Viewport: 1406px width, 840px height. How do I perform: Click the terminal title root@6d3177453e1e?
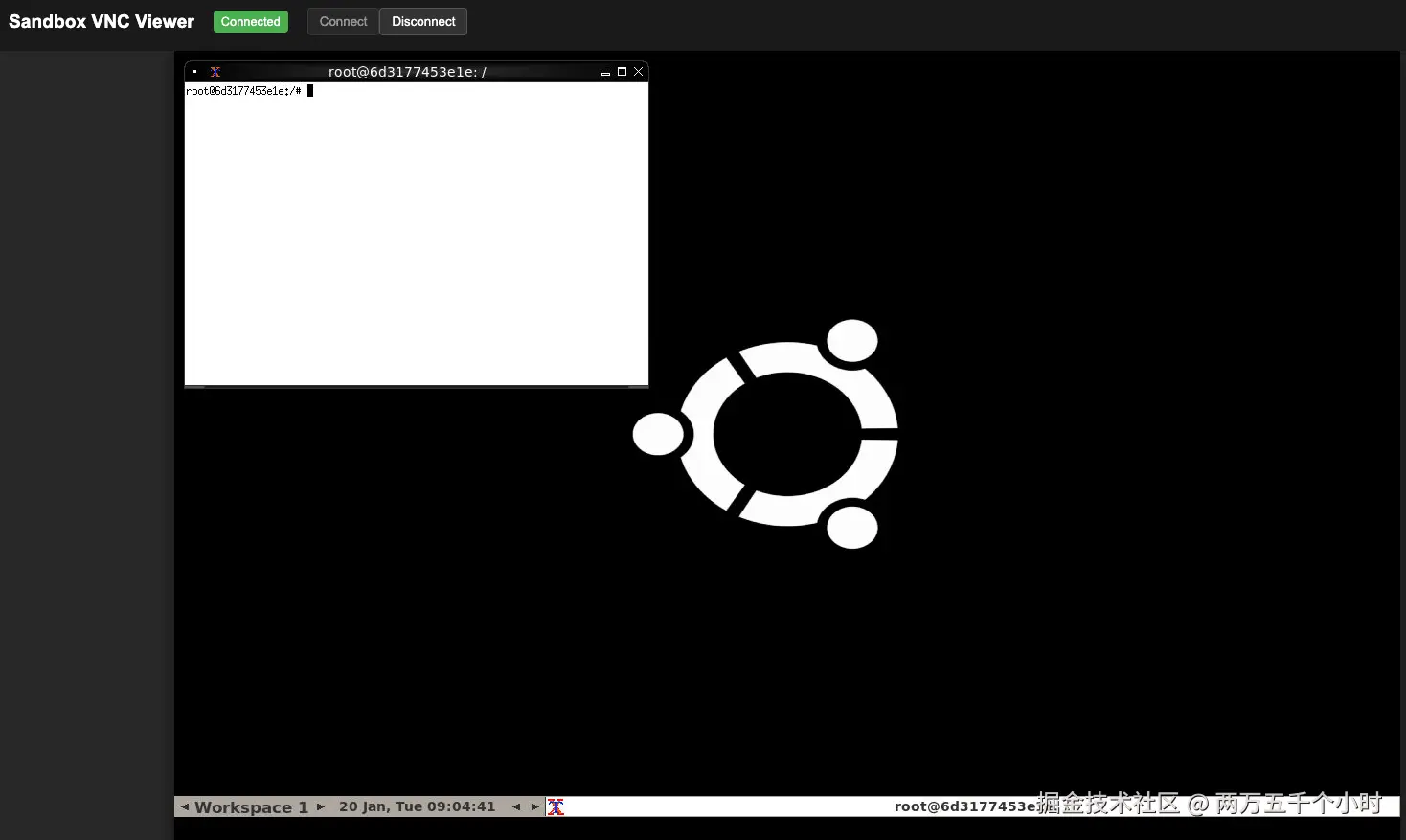point(407,71)
